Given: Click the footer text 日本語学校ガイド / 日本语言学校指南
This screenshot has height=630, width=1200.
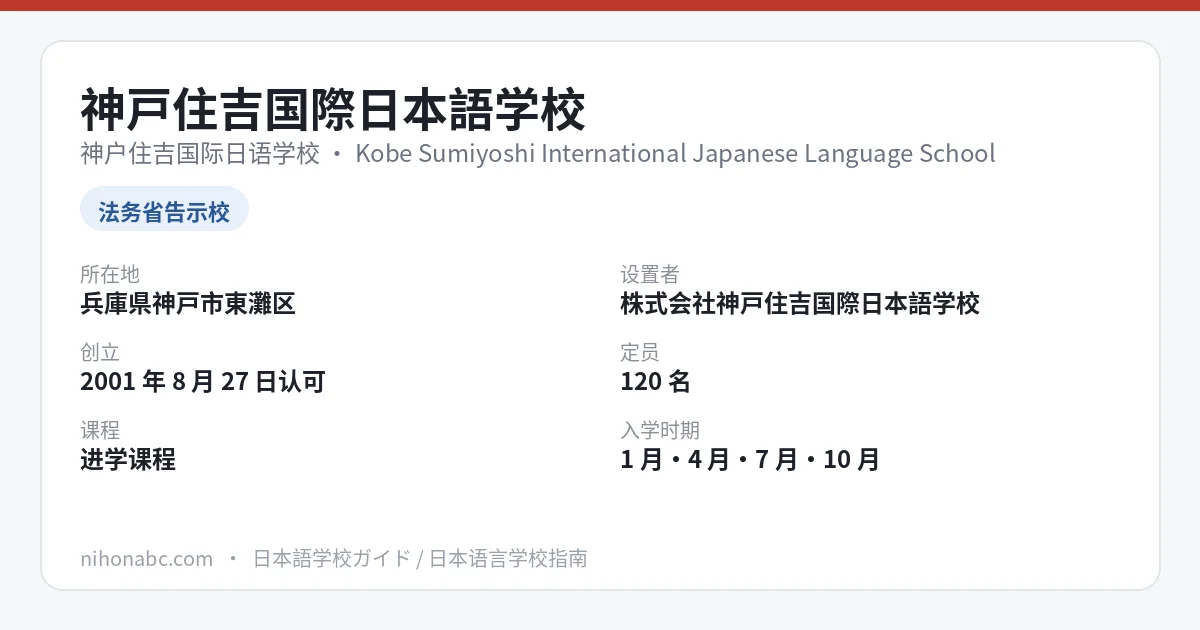Looking at the screenshot, I should tap(420, 558).
